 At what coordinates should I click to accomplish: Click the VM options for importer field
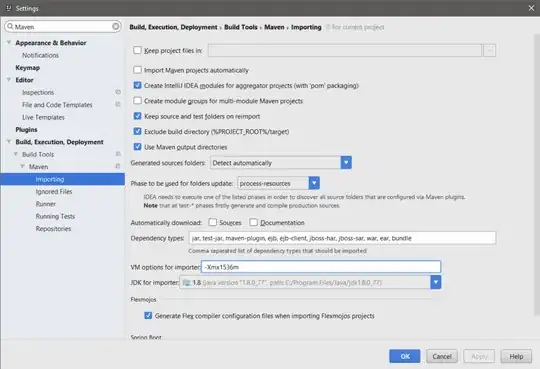321,267
